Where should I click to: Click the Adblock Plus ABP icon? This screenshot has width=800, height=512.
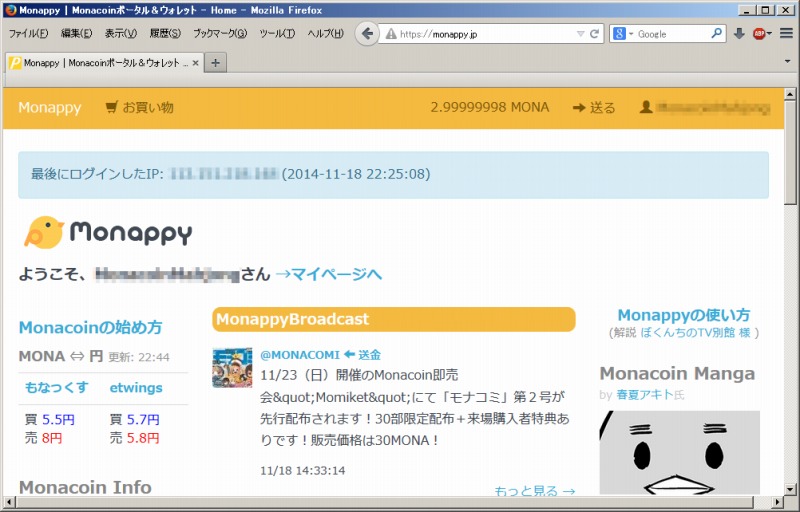pyautogui.click(x=759, y=34)
